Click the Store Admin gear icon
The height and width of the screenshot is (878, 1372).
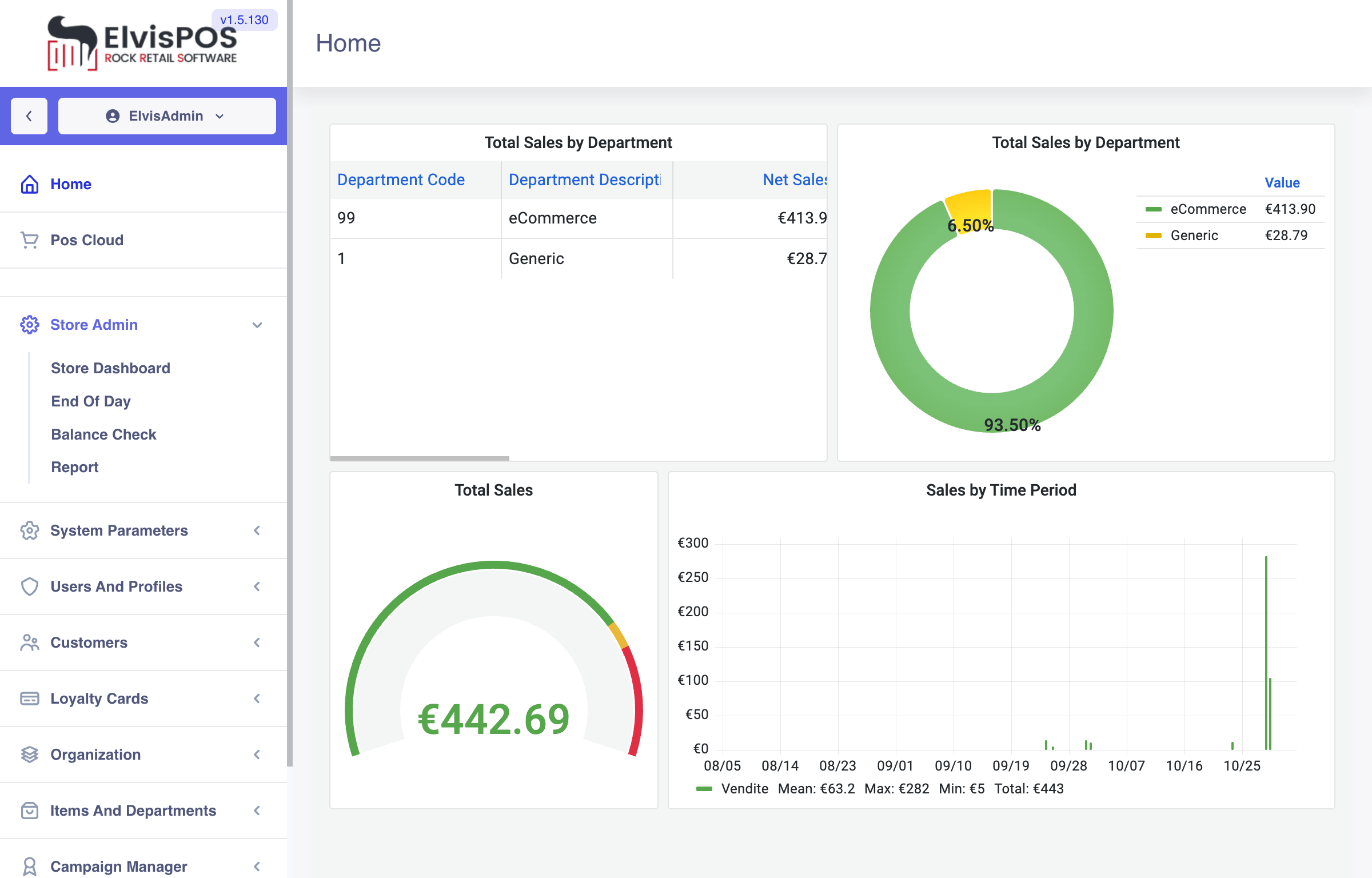click(30, 325)
